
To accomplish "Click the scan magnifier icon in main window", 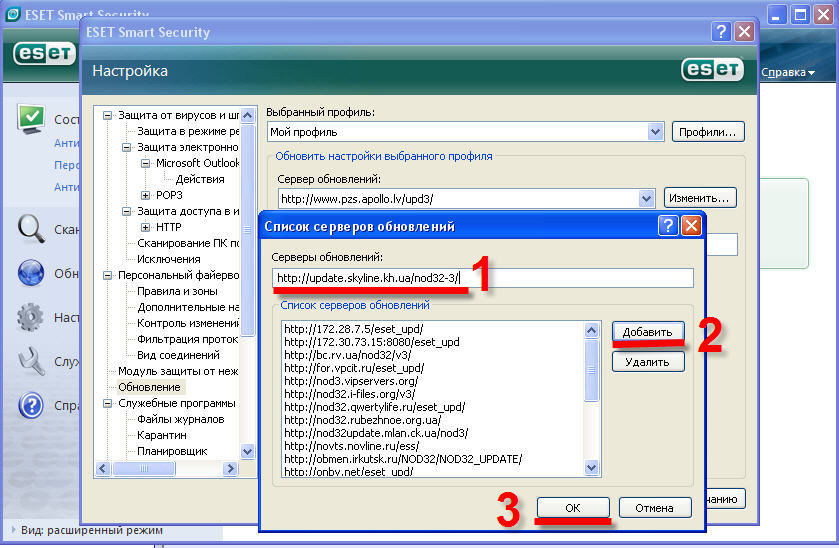I will click(x=30, y=229).
